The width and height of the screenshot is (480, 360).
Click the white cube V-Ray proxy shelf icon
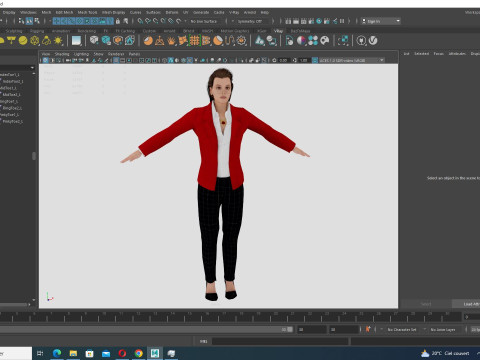(x=94, y=41)
